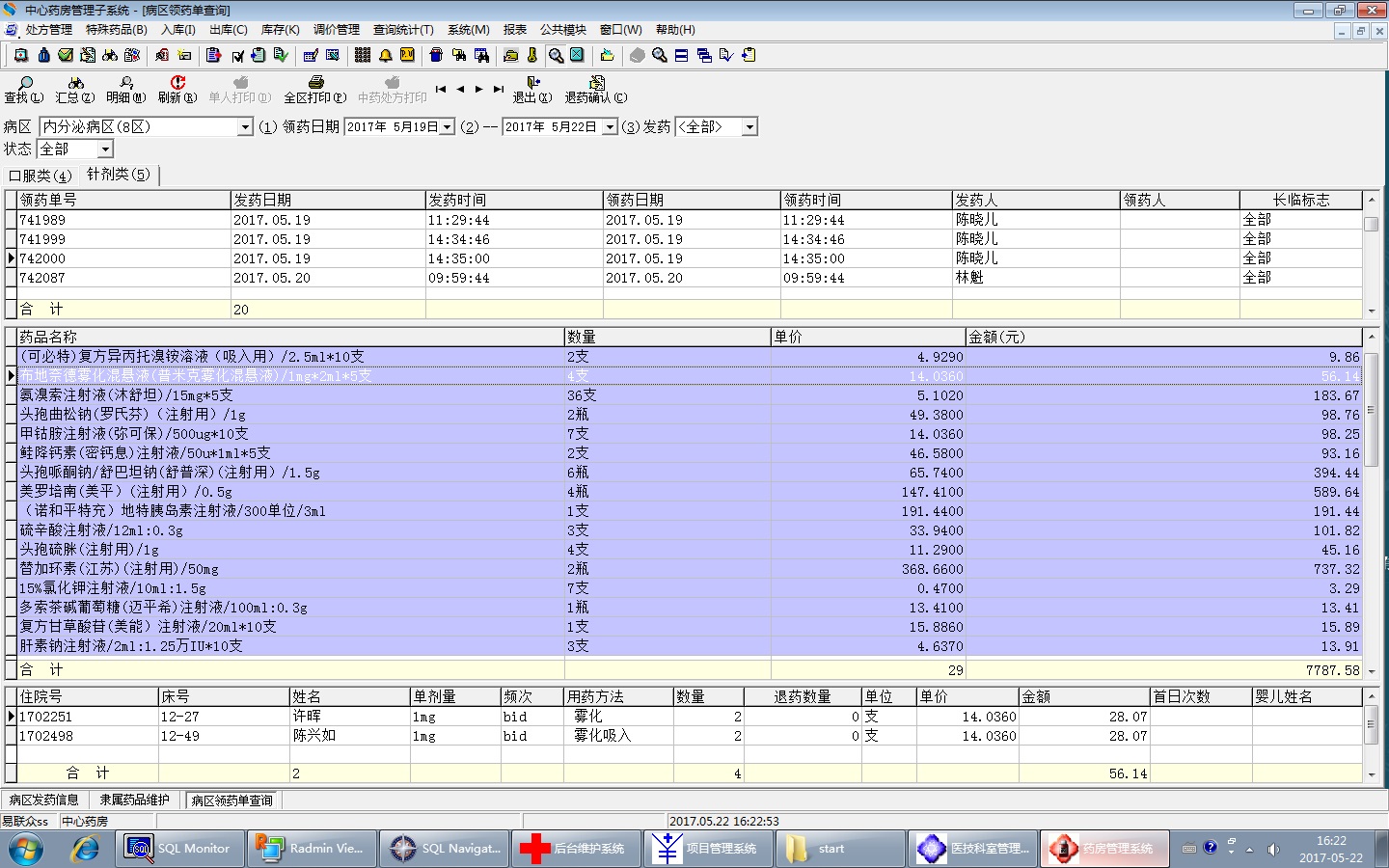The height and width of the screenshot is (868, 1389).
Task: Select prescription row 742087
Action: [42, 278]
